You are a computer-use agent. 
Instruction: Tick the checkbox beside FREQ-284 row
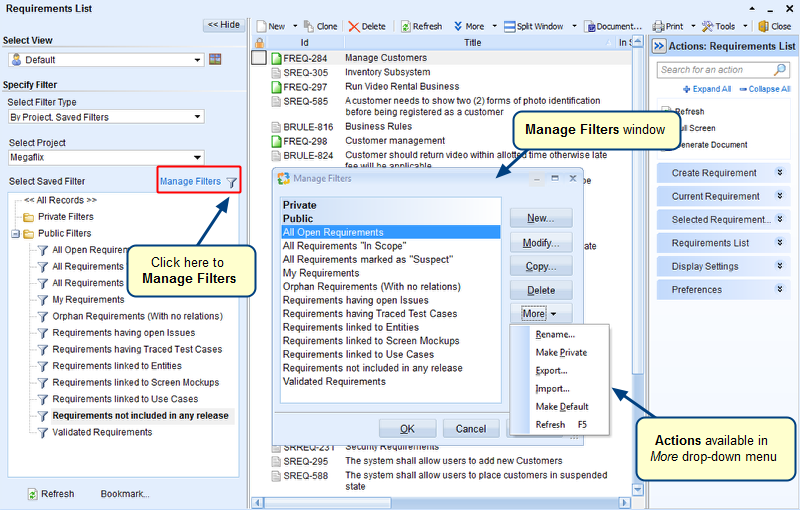[x=259, y=58]
